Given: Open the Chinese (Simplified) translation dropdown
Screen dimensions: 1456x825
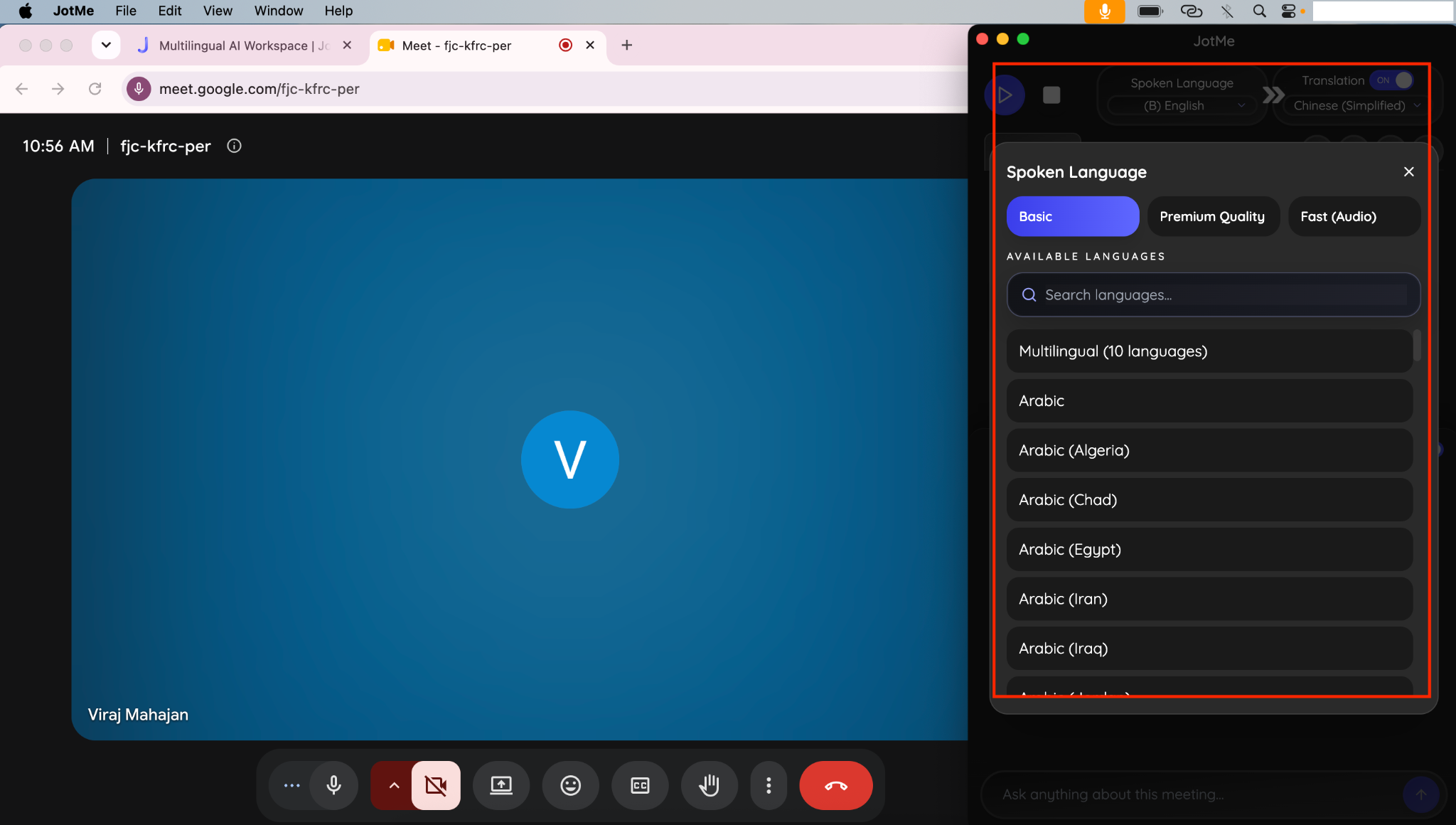Looking at the screenshot, I should tap(1356, 106).
